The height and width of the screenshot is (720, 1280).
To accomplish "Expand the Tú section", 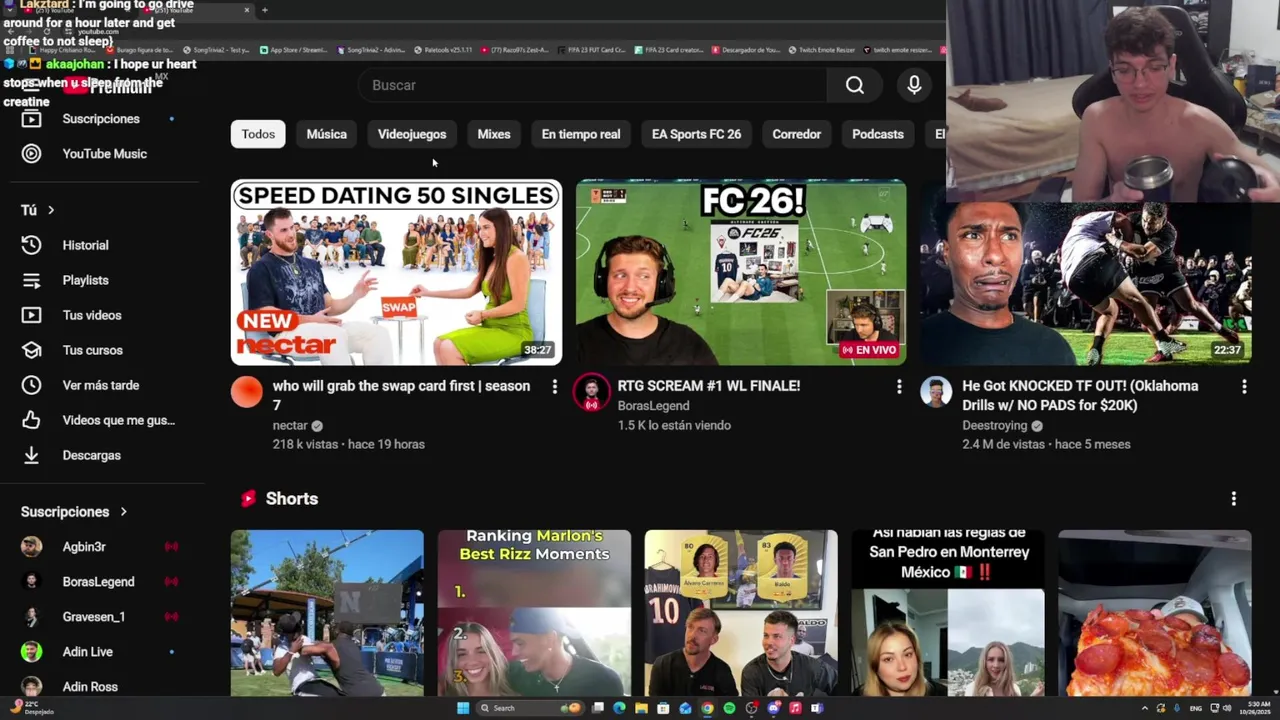I will pyautogui.click(x=38, y=210).
